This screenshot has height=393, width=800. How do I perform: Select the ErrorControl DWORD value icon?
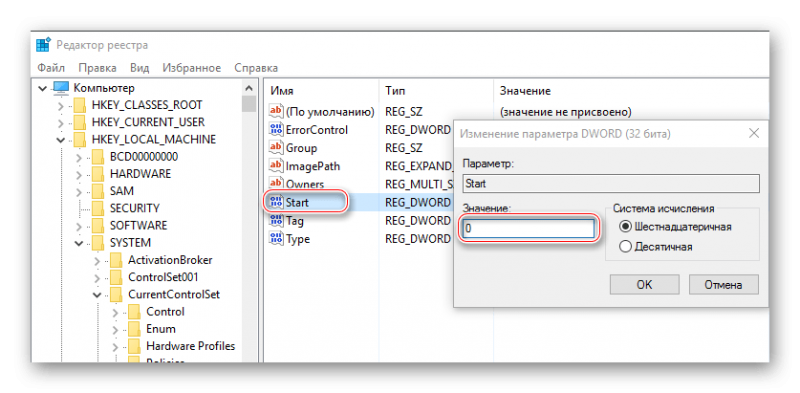[276, 130]
